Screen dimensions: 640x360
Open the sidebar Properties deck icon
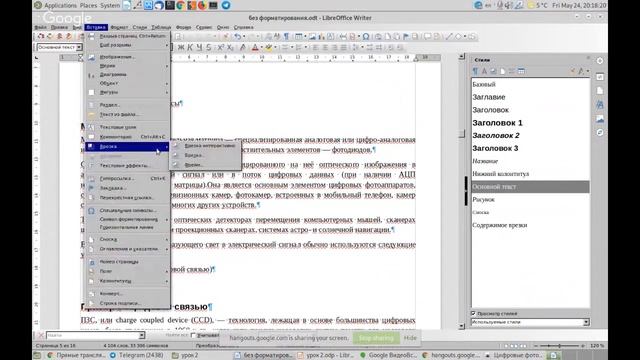(600, 77)
